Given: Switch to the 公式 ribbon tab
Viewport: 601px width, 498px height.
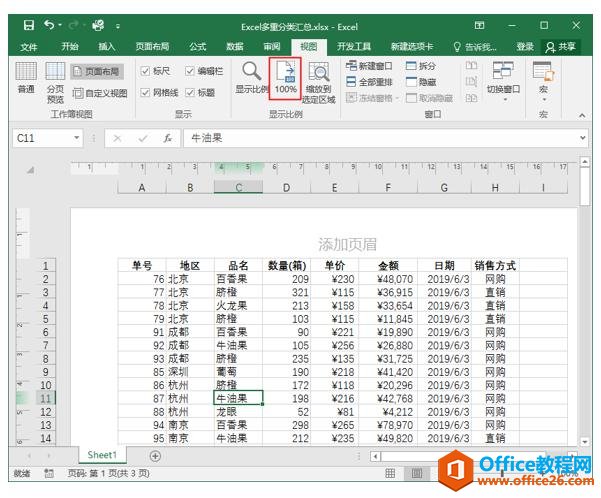Looking at the screenshot, I should pyautogui.click(x=198, y=47).
